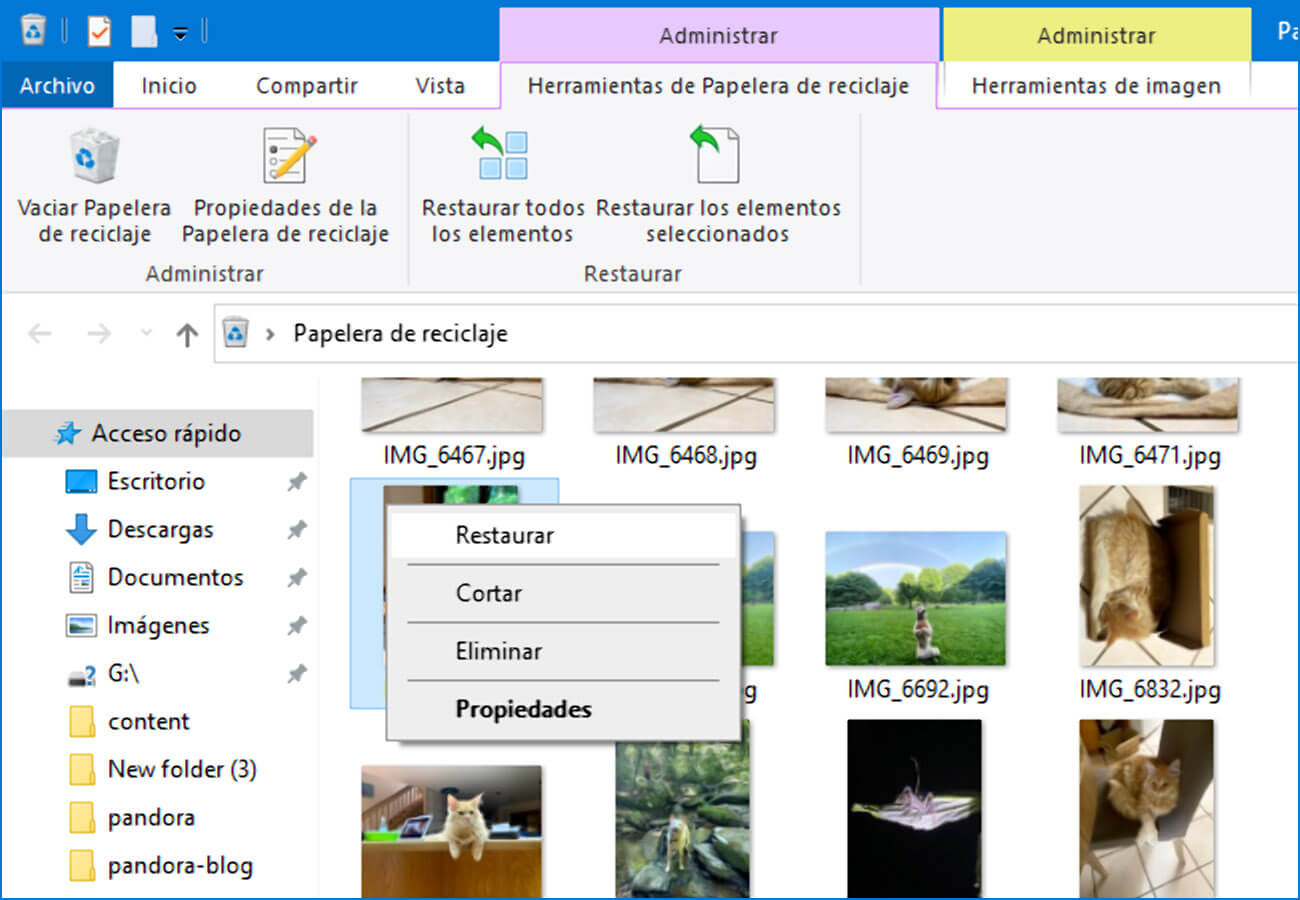Click the properties icon in quick access toolbar
1300x900 pixels.
tap(99, 31)
